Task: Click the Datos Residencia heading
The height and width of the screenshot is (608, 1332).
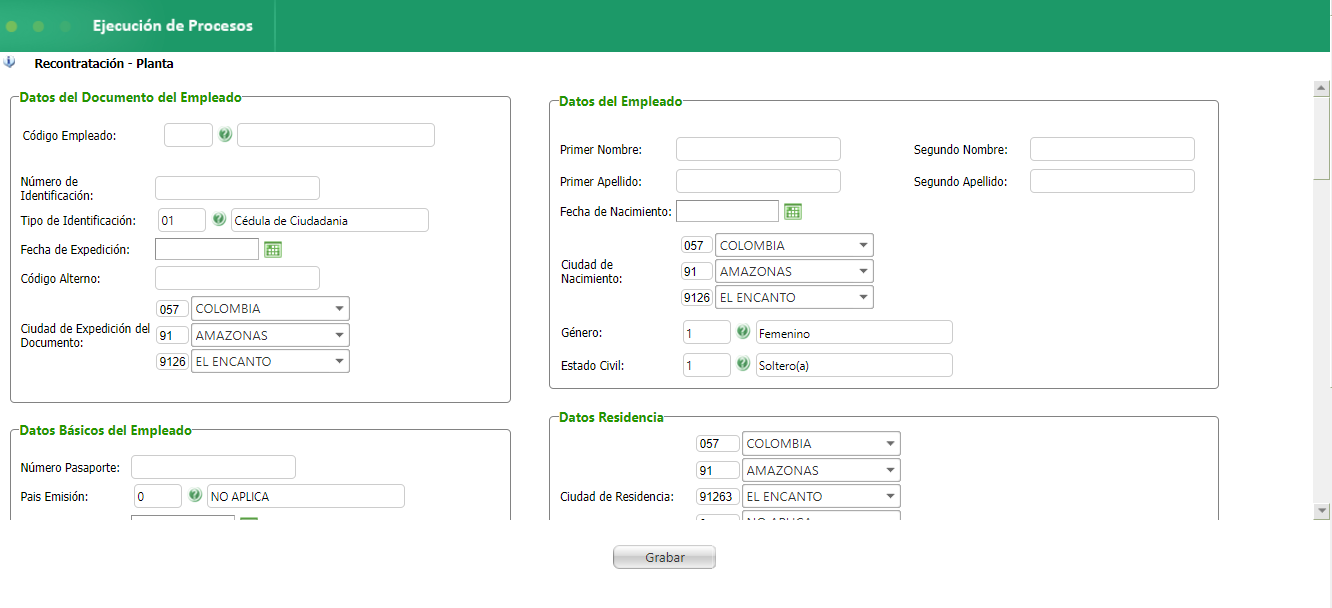Action: [611, 417]
